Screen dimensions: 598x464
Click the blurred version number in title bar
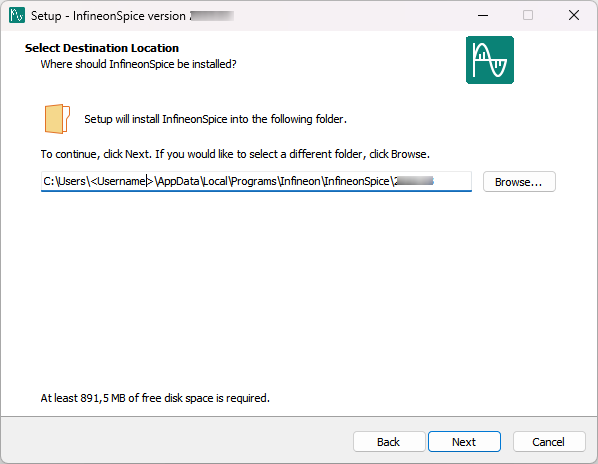212,16
